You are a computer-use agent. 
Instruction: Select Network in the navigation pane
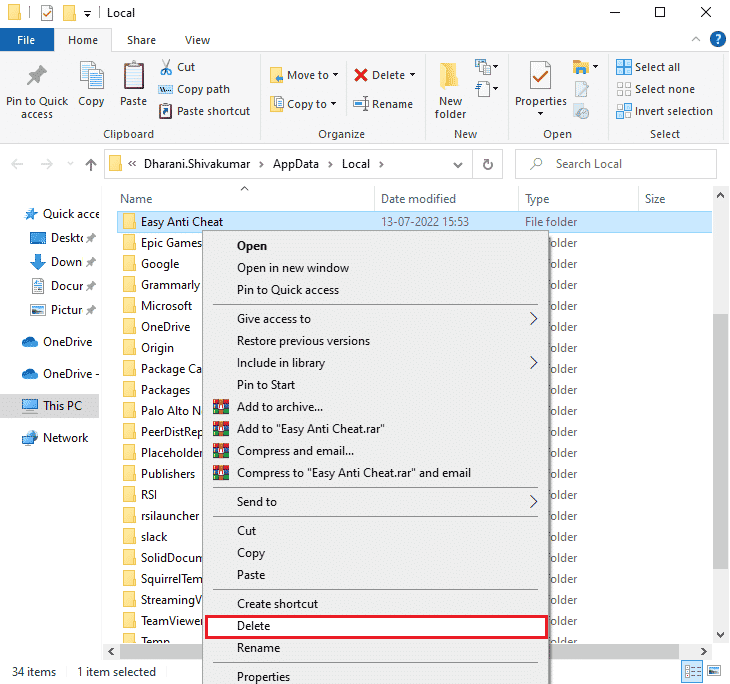pos(55,438)
